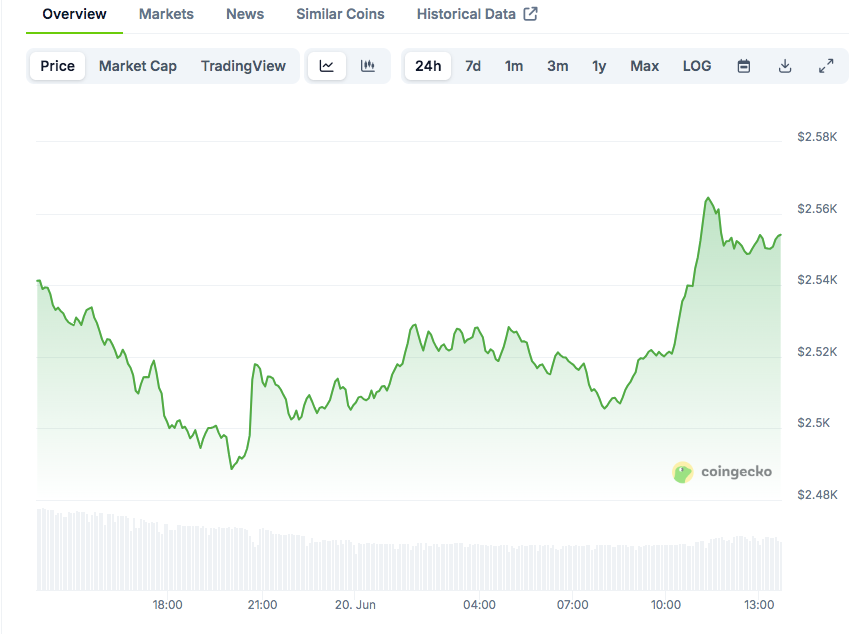The image size is (862, 634).
Task: Select the 24h time range
Action: pyautogui.click(x=428, y=66)
